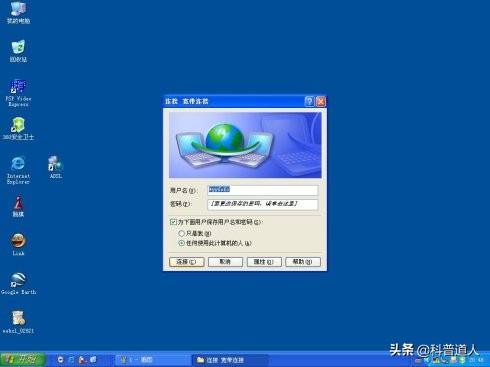The width and height of the screenshot is (490, 367).
Task: Open the Start (开始) menu
Action: coord(22,360)
